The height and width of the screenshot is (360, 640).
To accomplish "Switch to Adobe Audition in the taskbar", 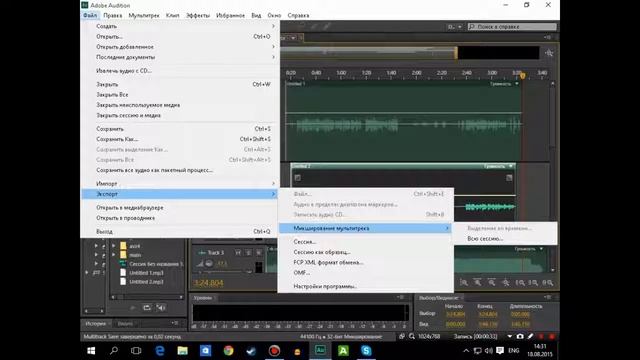I will (x=320, y=351).
